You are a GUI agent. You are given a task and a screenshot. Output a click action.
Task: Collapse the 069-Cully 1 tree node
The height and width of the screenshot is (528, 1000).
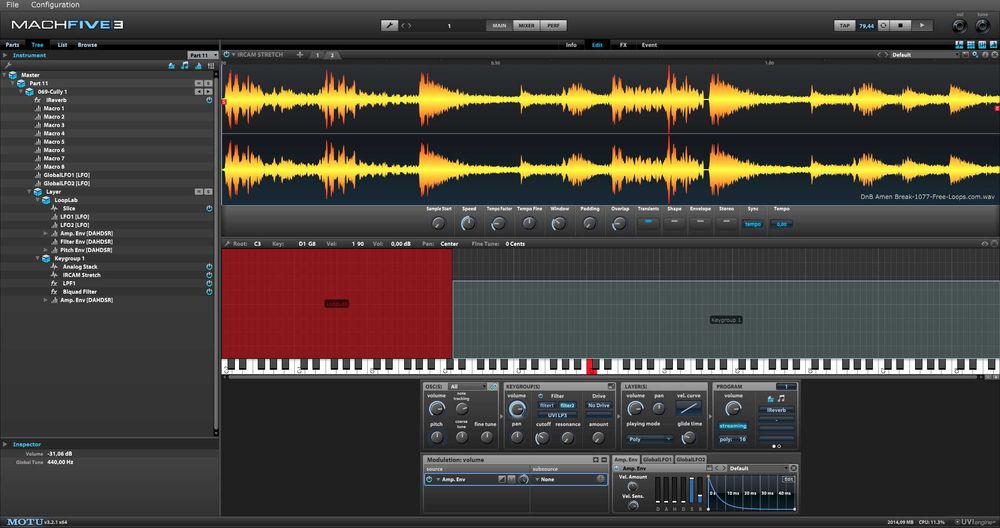(21, 92)
